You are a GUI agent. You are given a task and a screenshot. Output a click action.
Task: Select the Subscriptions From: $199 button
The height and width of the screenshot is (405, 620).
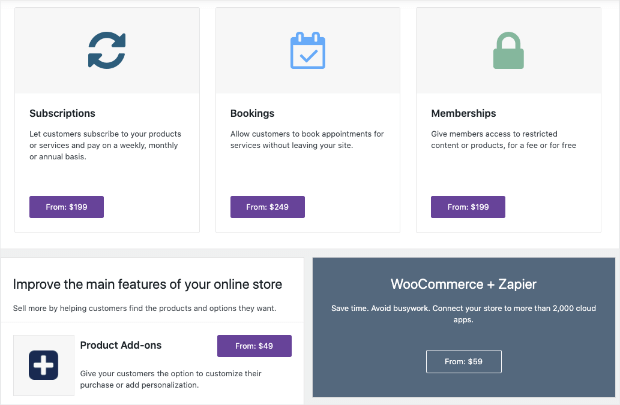tap(66, 207)
